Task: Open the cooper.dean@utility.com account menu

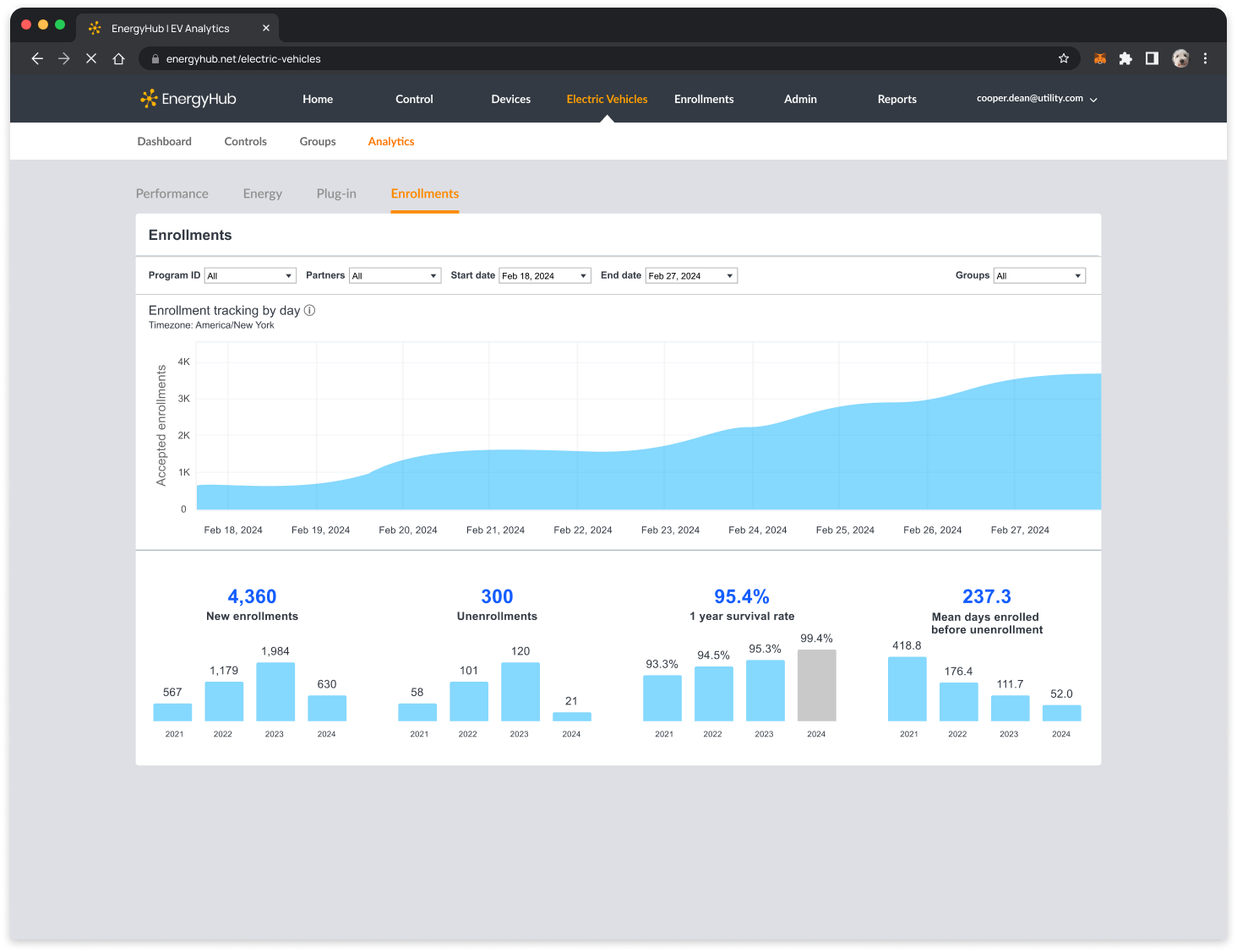Action: pyautogui.click(x=1036, y=99)
